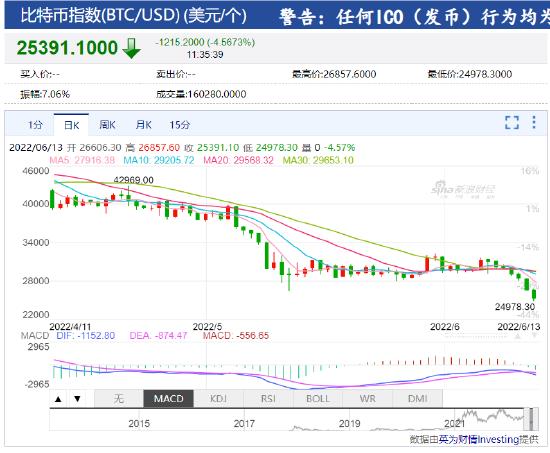Click the indicator up arrow button
The image size is (550, 453).
coord(58,399)
